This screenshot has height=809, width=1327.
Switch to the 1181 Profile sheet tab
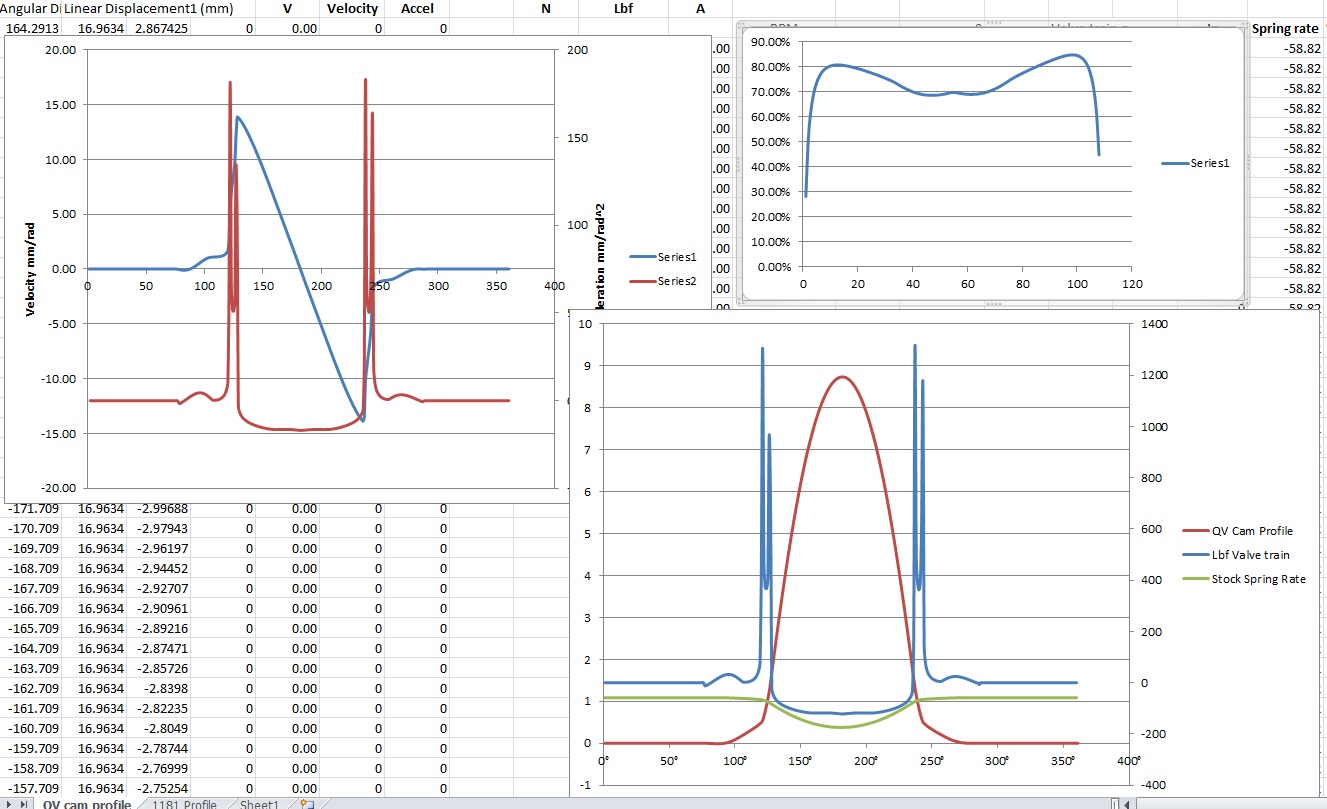pos(184,804)
